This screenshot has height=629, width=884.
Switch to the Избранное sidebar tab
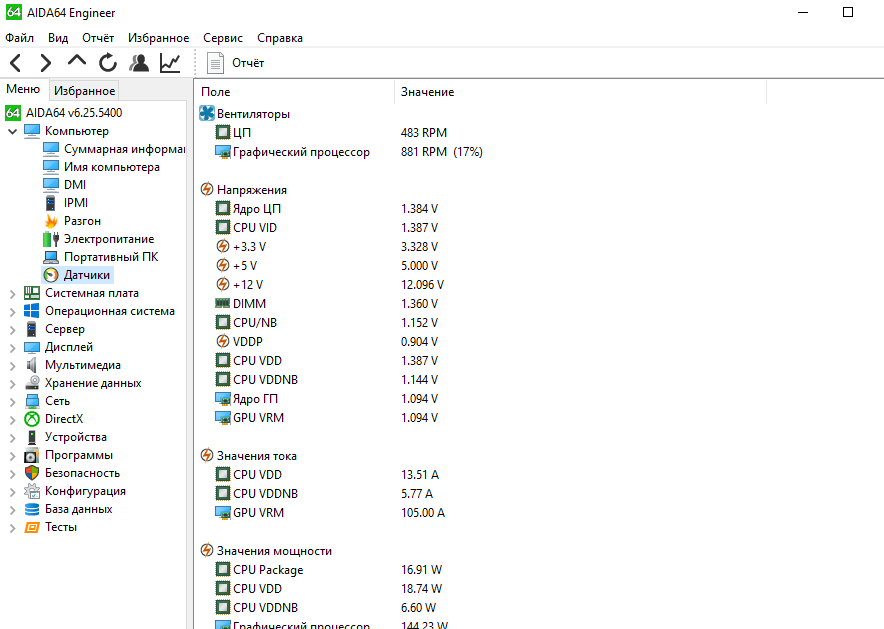85,91
